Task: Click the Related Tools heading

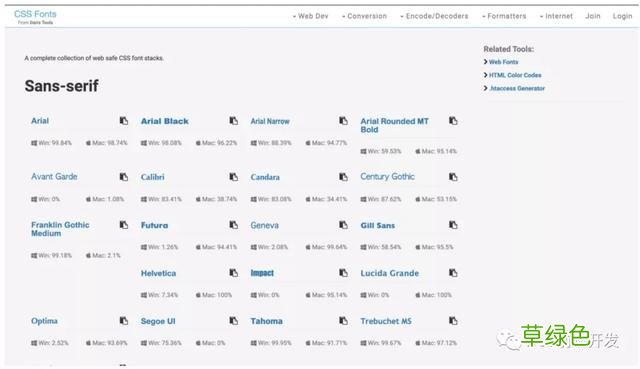Action: click(509, 49)
